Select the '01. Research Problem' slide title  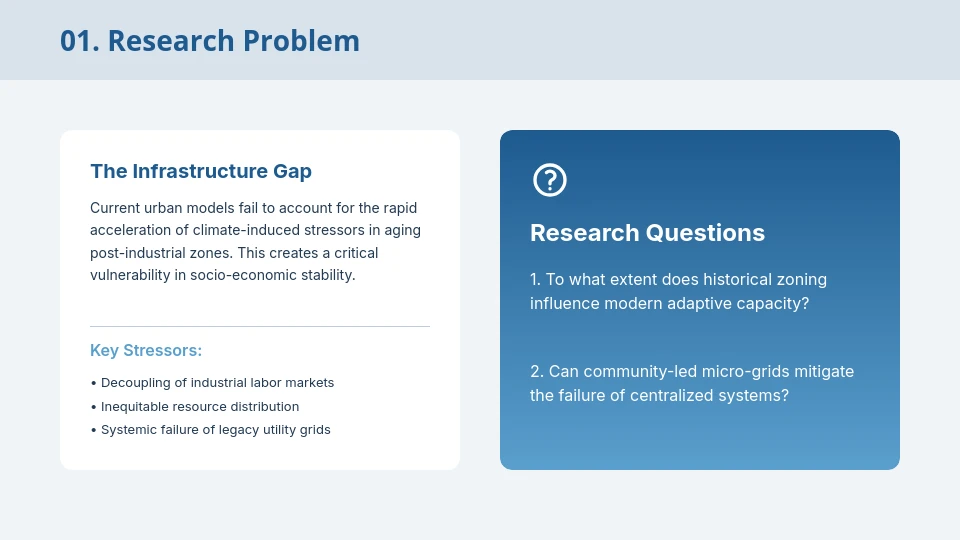pos(210,41)
